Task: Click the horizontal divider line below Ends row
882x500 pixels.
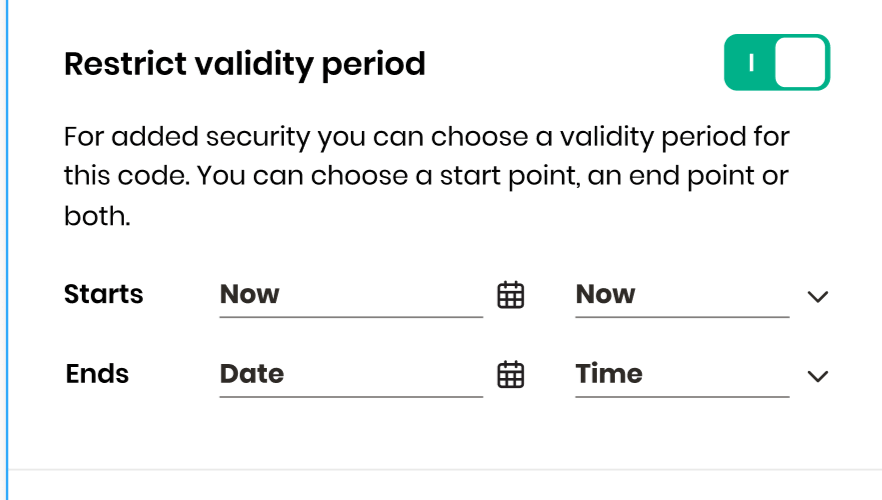Action: click(445, 469)
